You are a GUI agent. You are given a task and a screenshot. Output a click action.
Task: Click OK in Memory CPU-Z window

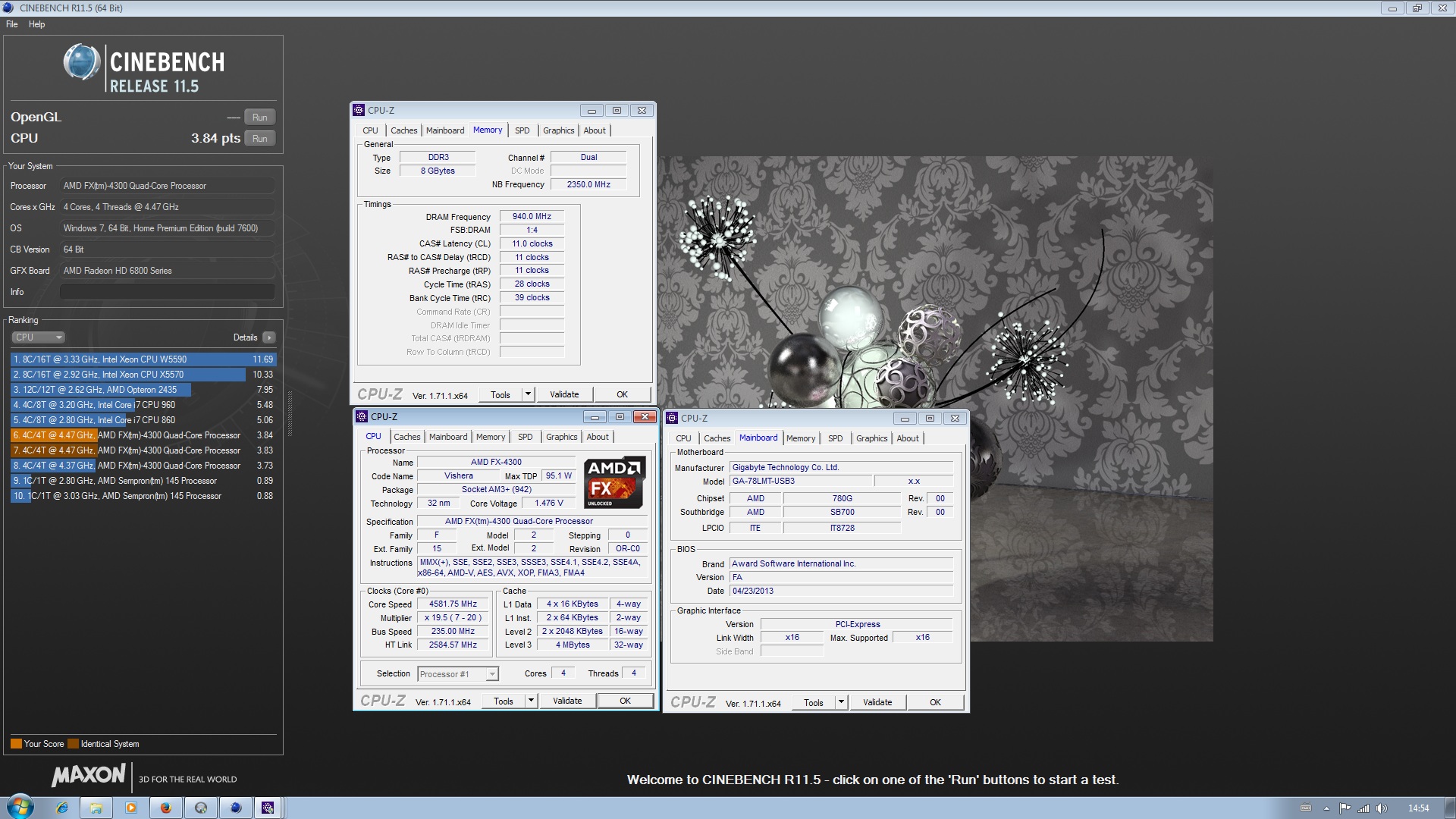click(623, 395)
